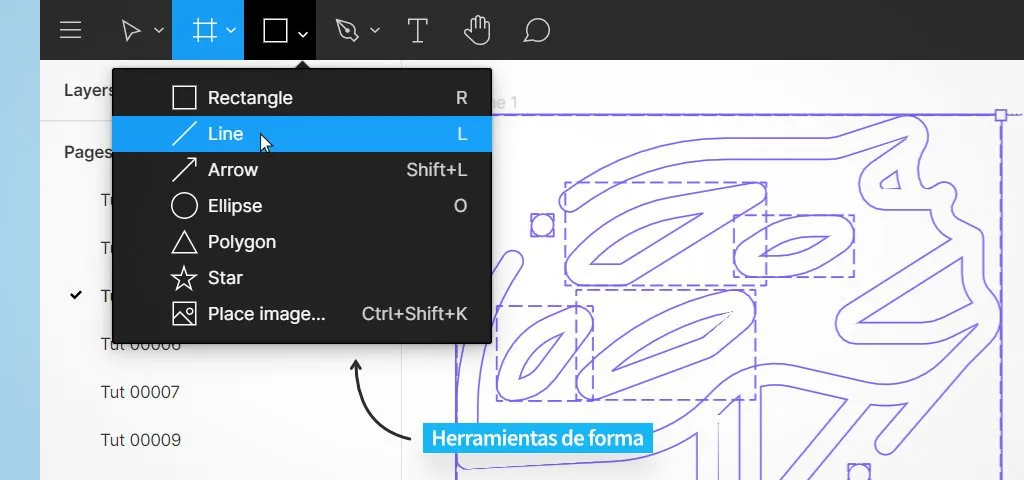1024x480 pixels.
Task: Click the top-right frame corner handle
Action: click(x=1000, y=115)
